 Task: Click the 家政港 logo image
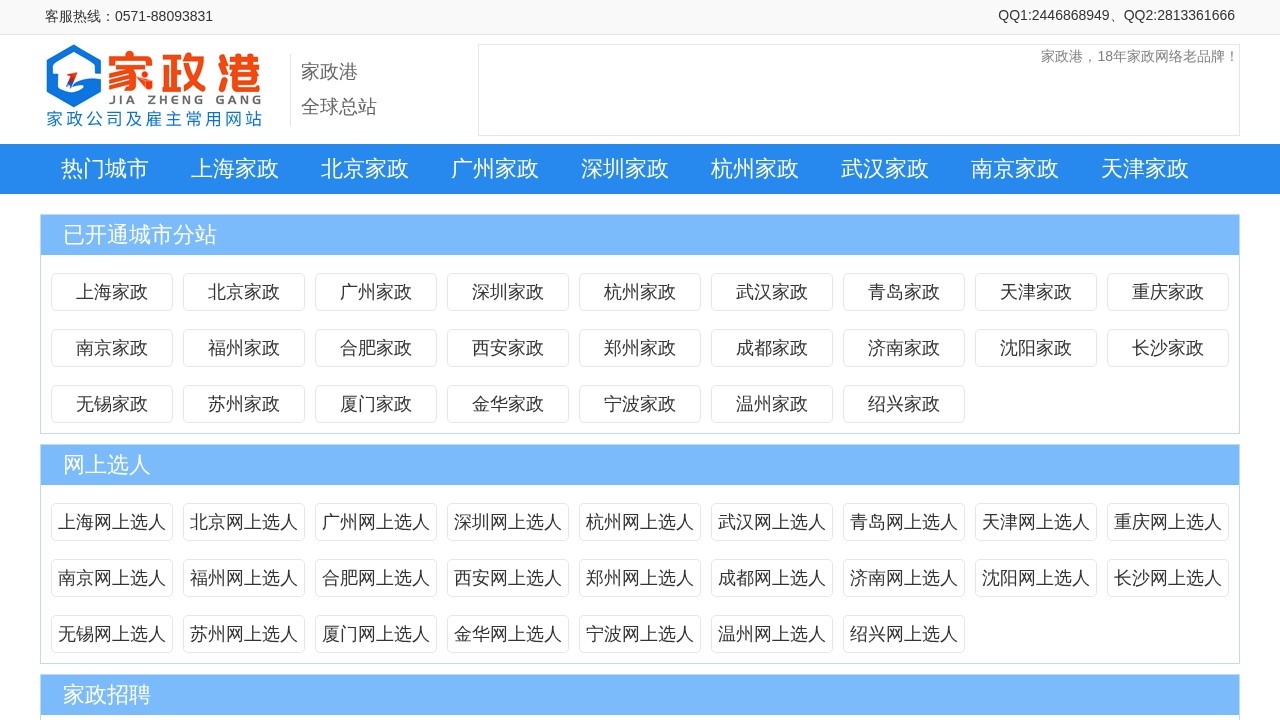tap(154, 86)
